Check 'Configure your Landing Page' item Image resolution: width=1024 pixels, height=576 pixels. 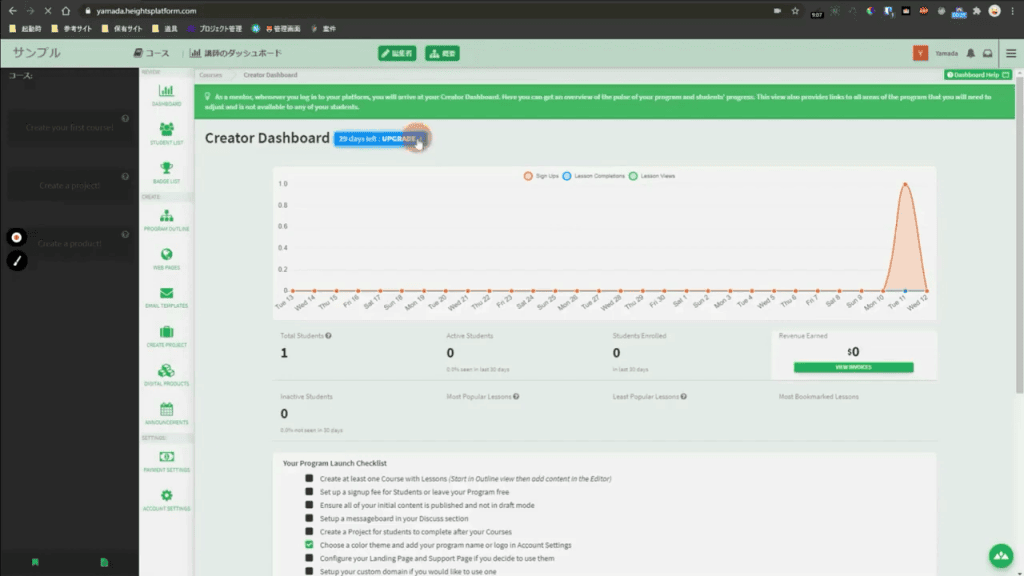click(309, 558)
